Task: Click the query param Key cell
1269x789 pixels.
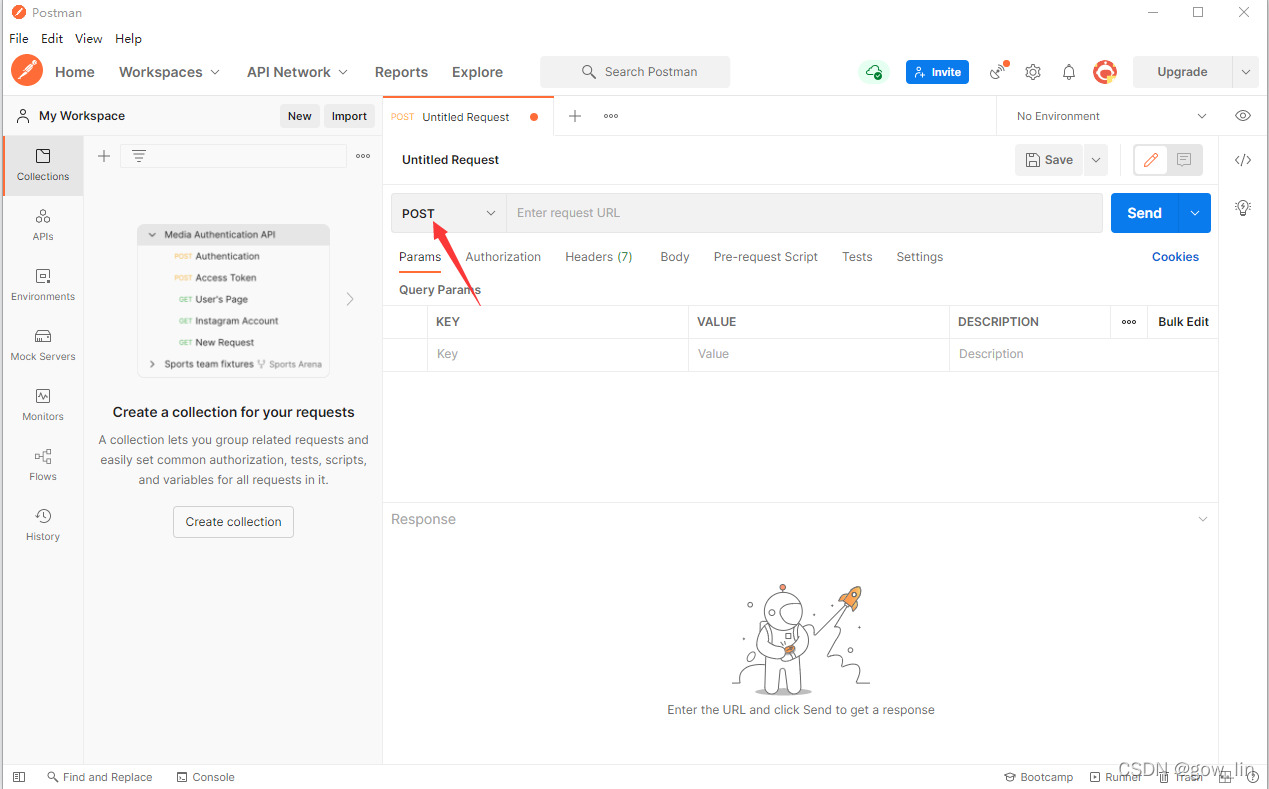Action: click(558, 354)
